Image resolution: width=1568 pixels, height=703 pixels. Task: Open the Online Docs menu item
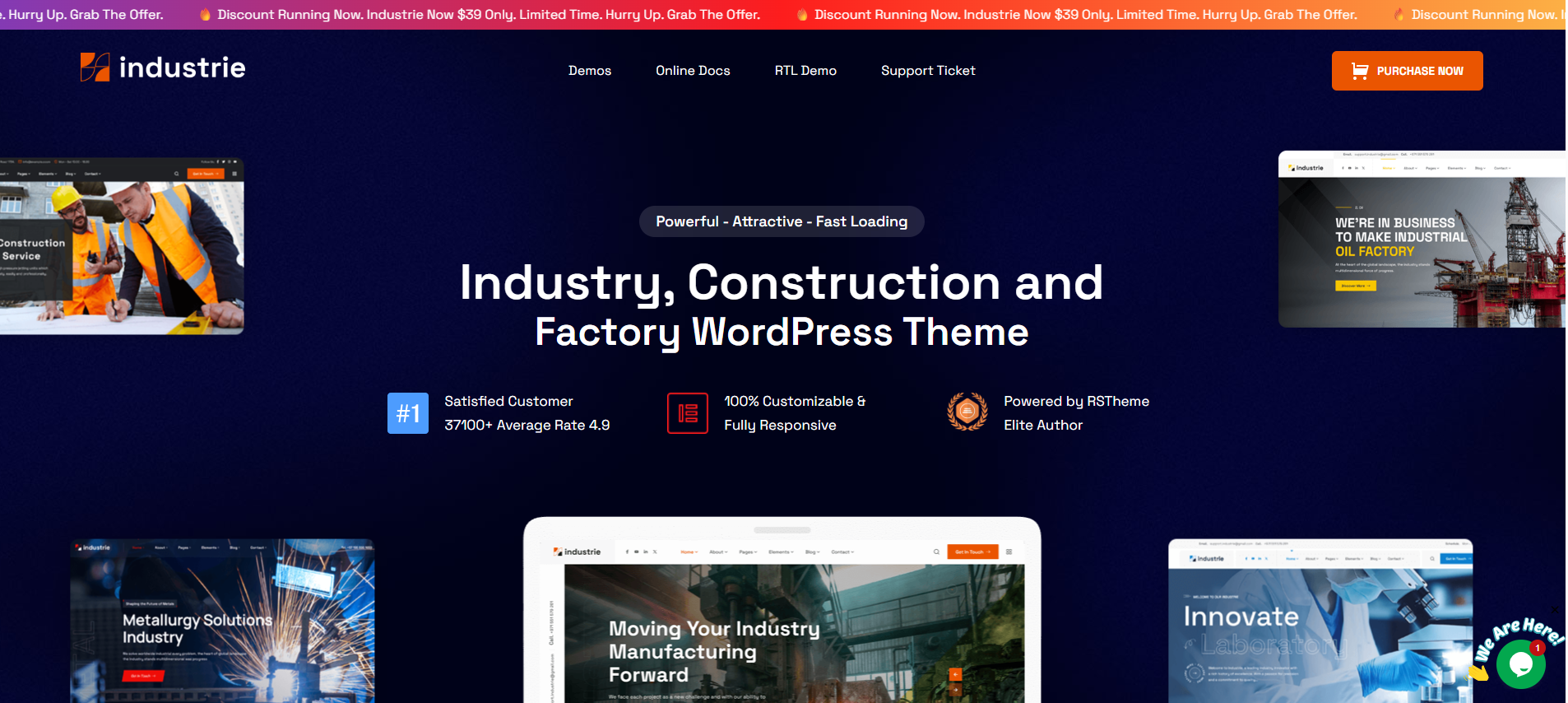(x=693, y=71)
